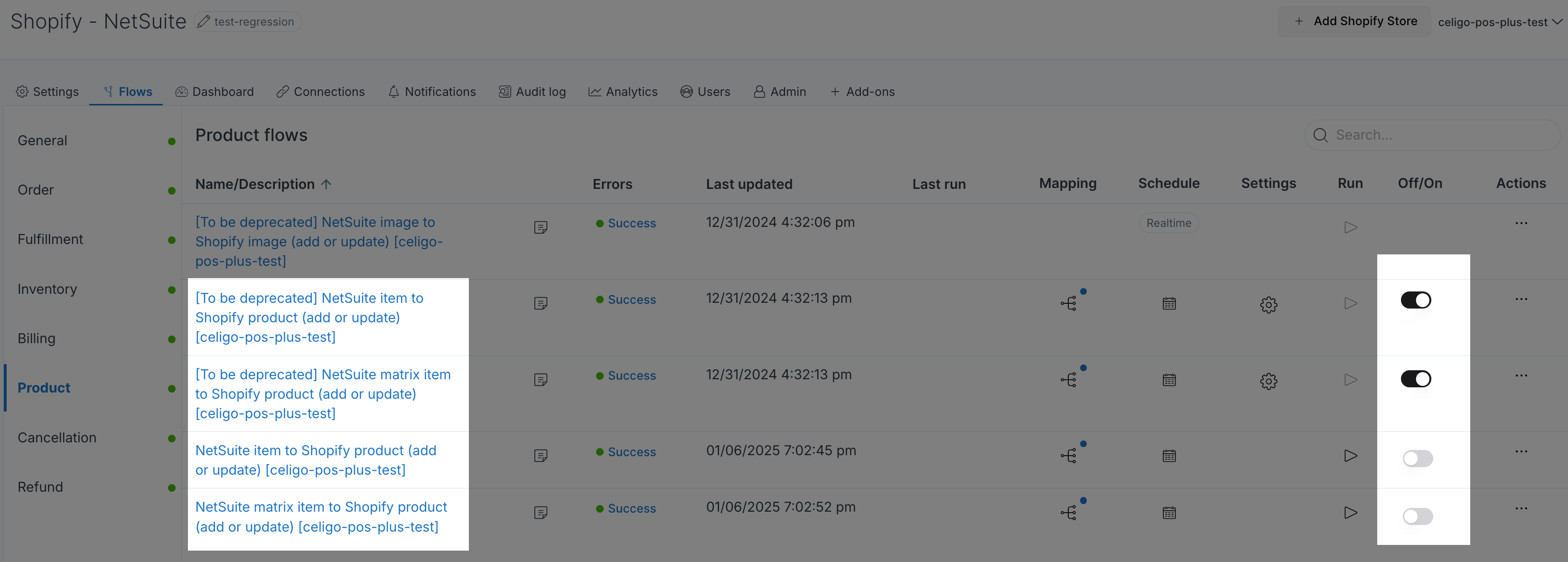Open the Analytics tab

(x=623, y=92)
